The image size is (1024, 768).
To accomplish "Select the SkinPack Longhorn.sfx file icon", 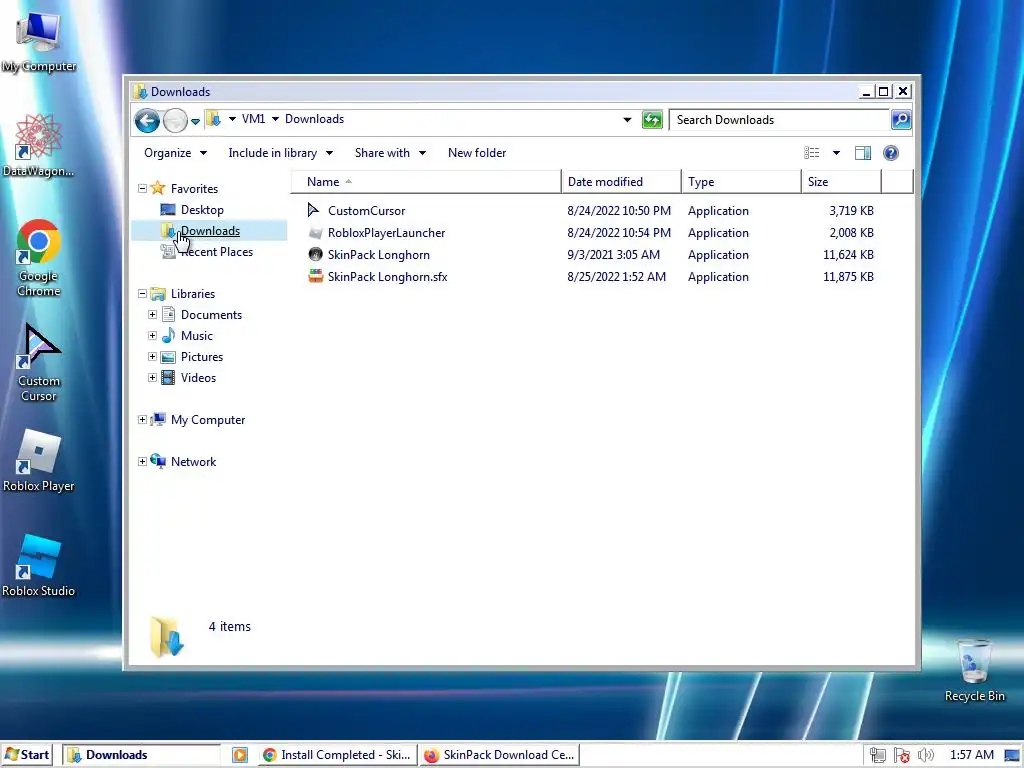I will click(x=315, y=276).
